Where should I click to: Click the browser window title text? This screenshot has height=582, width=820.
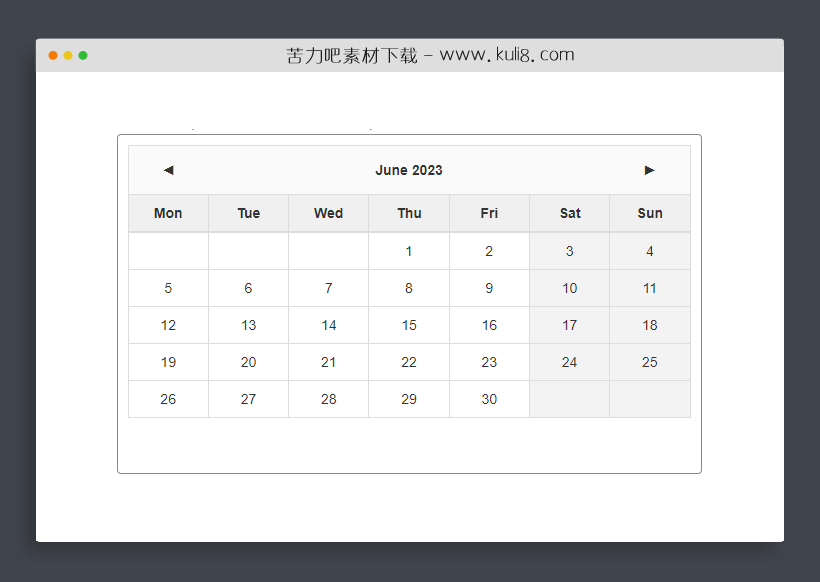[x=430, y=55]
